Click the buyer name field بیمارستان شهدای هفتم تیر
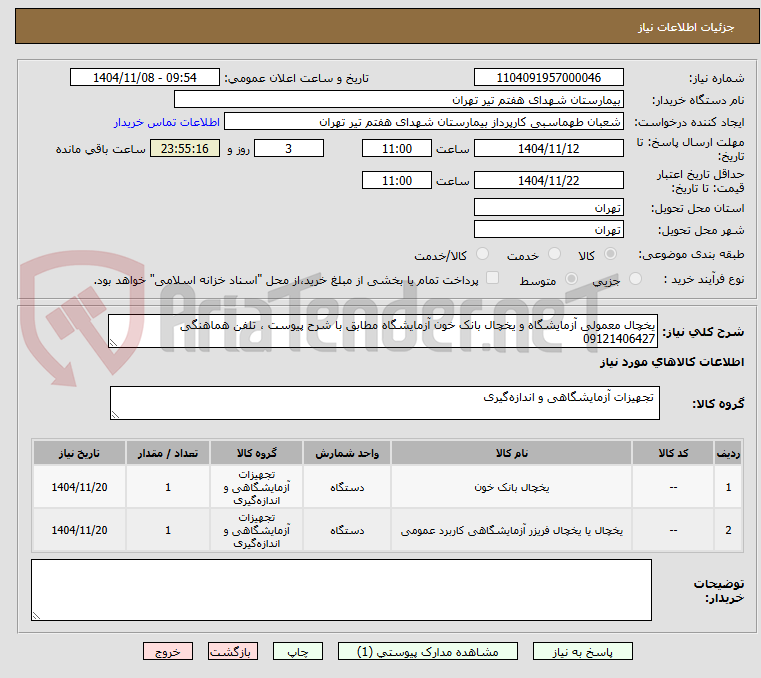Viewport: 761px width, 678px height. point(398,99)
